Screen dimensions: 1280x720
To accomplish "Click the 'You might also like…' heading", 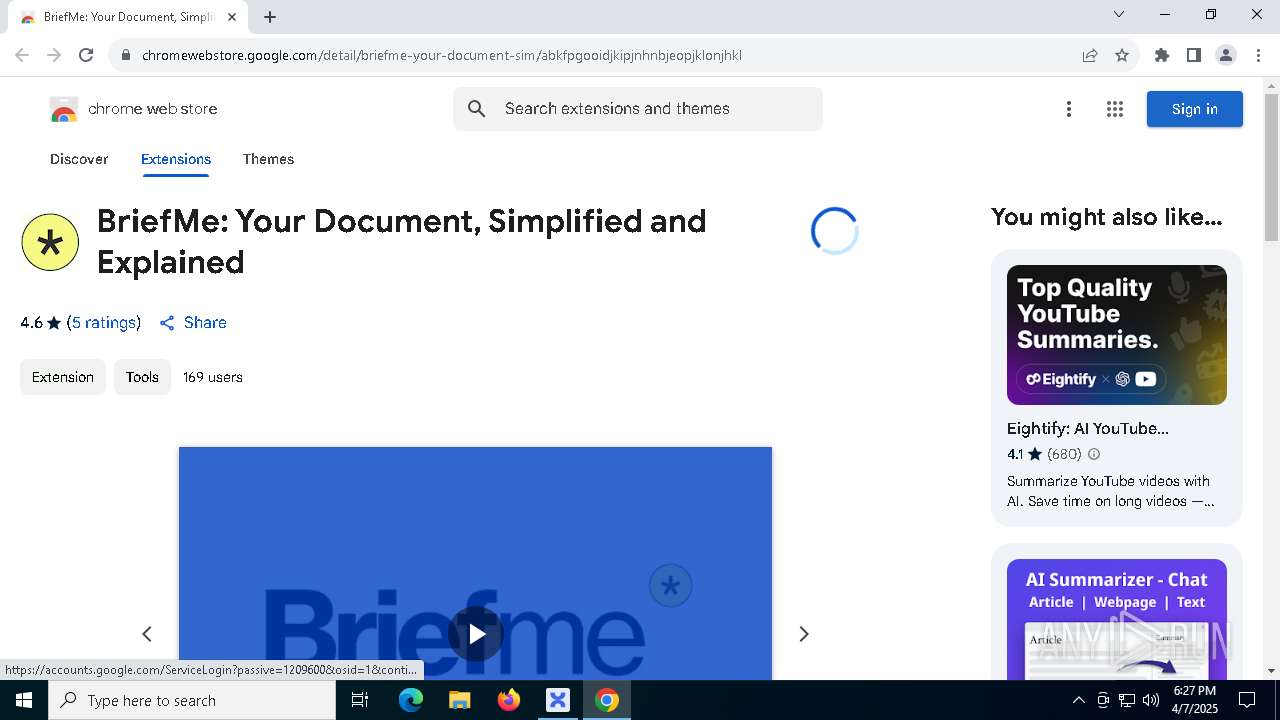I will coord(1107,217).
